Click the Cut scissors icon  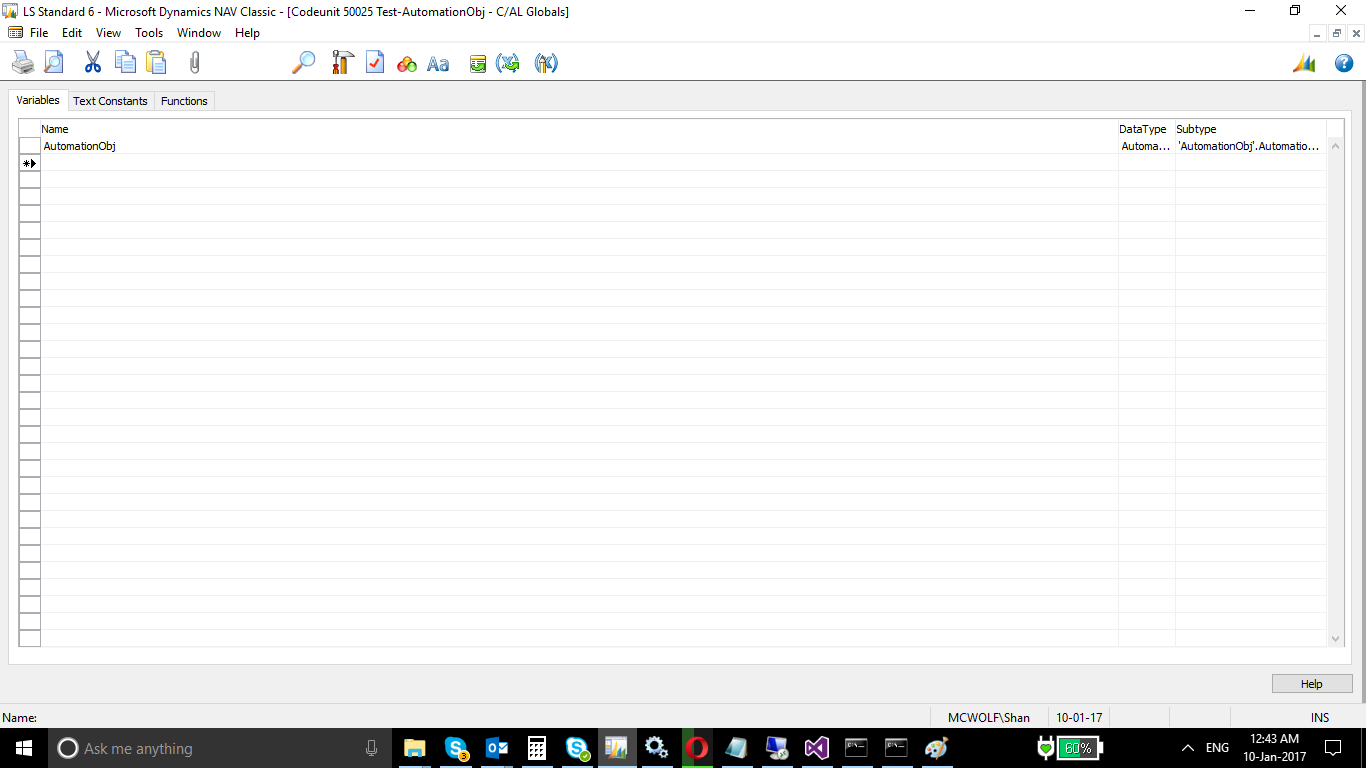[x=93, y=63]
